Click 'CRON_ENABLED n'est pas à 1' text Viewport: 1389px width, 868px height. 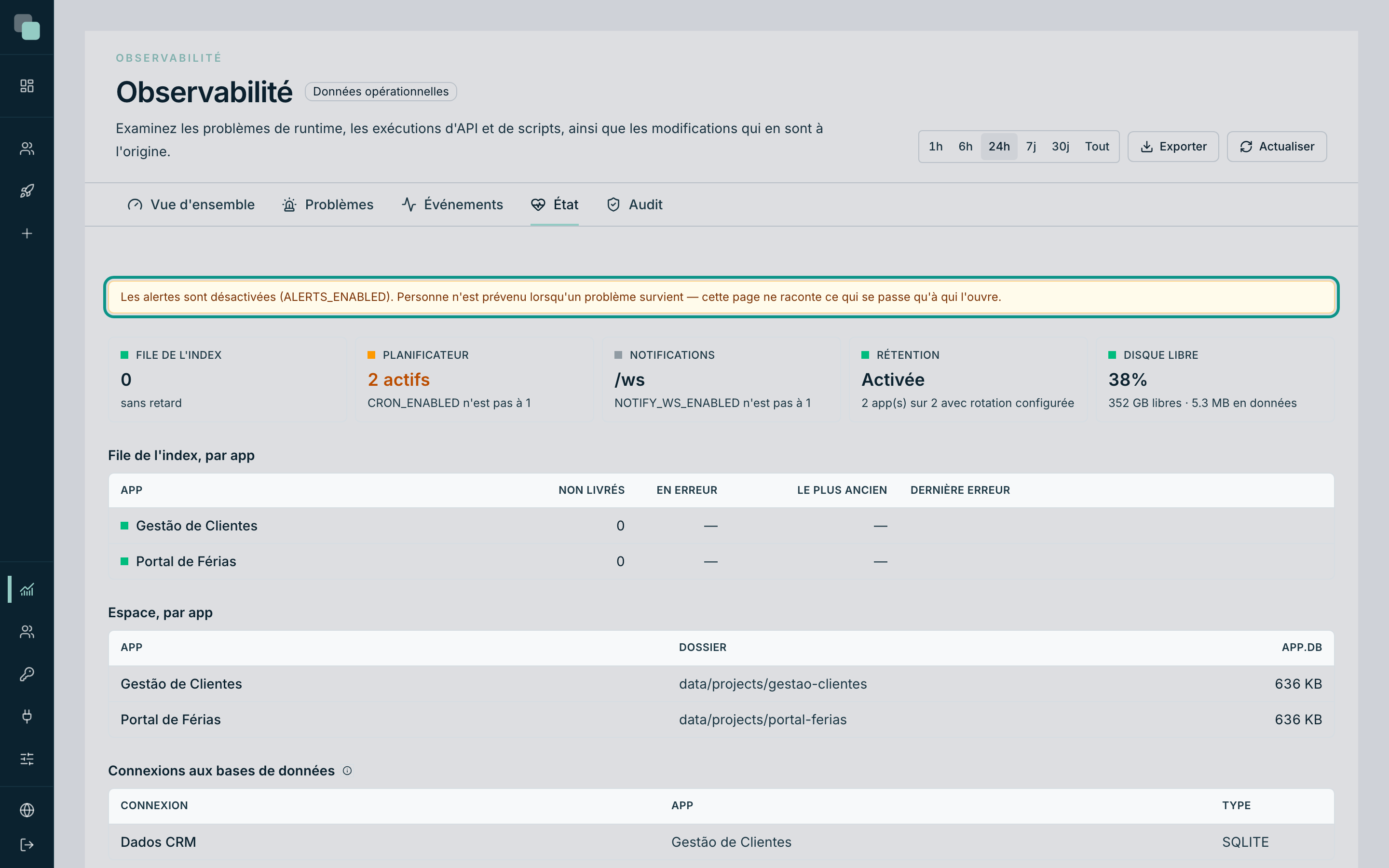[449, 403]
